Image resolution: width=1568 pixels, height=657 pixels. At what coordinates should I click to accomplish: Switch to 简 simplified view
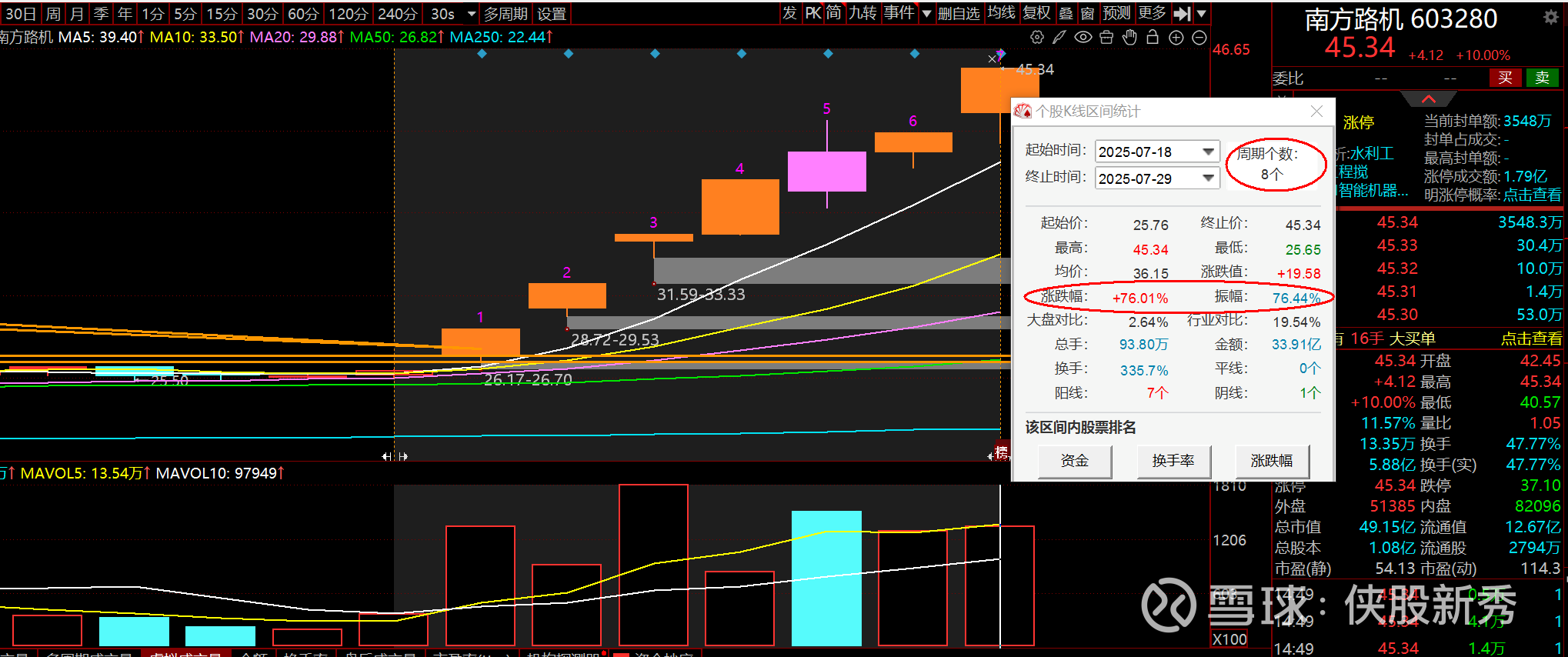834,13
